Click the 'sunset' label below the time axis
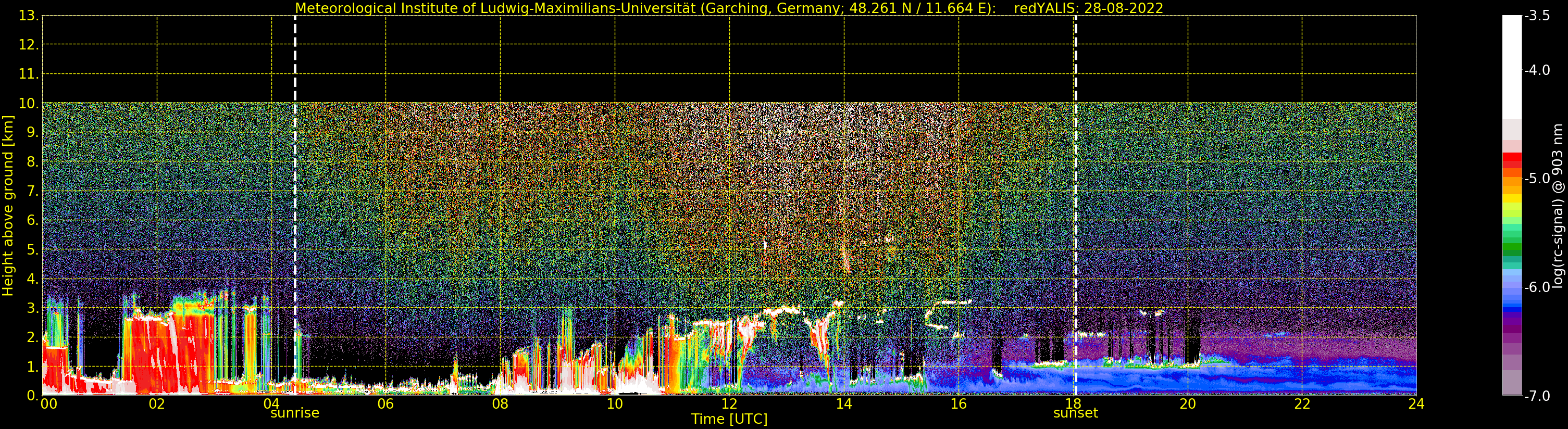 pyautogui.click(x=1076, y=412)
